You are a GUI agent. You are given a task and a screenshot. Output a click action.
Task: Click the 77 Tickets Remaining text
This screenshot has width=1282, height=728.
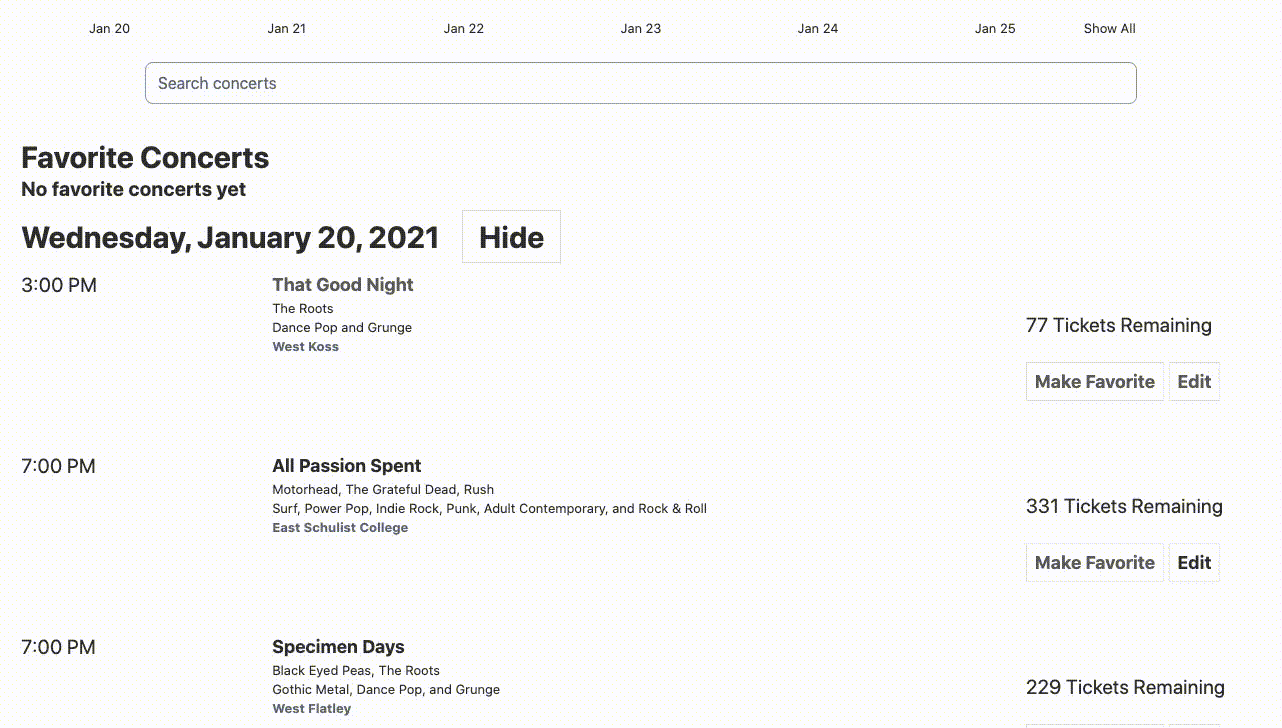pos(1118,325)
